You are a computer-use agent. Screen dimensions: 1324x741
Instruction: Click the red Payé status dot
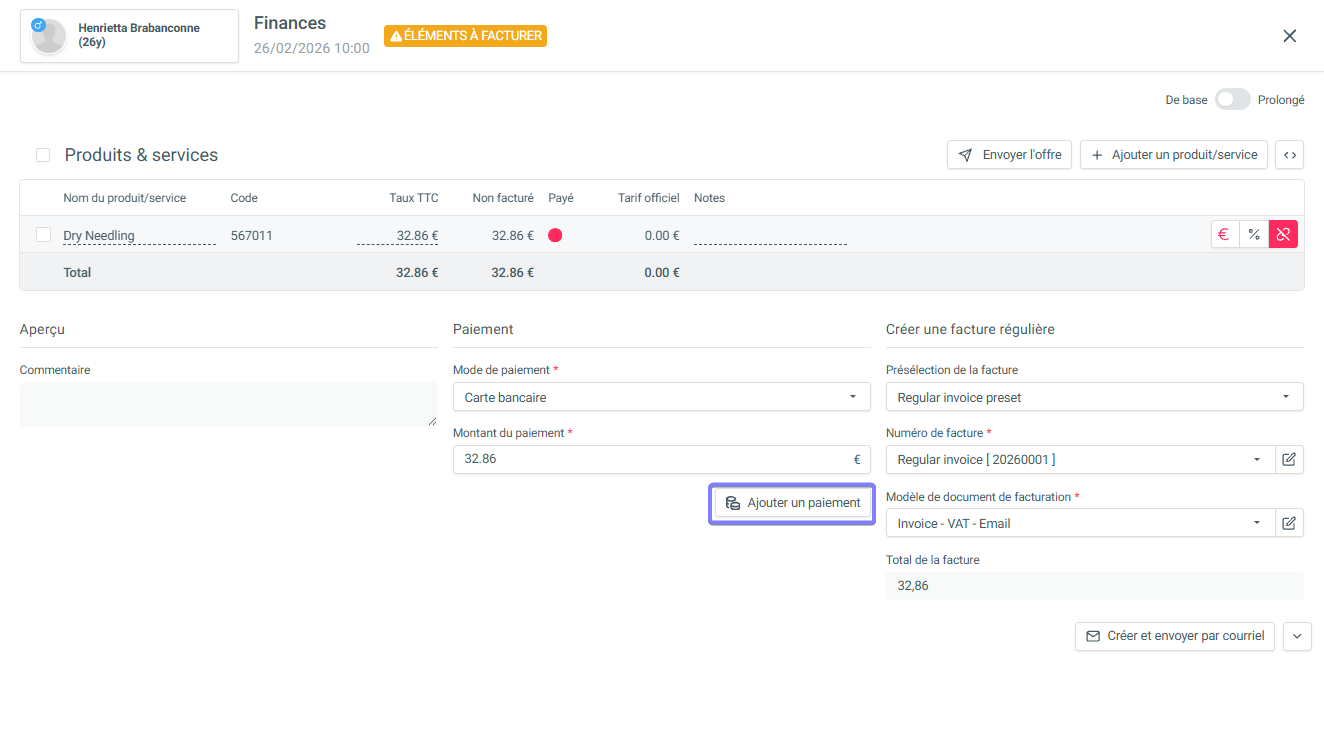click(555, 235)
